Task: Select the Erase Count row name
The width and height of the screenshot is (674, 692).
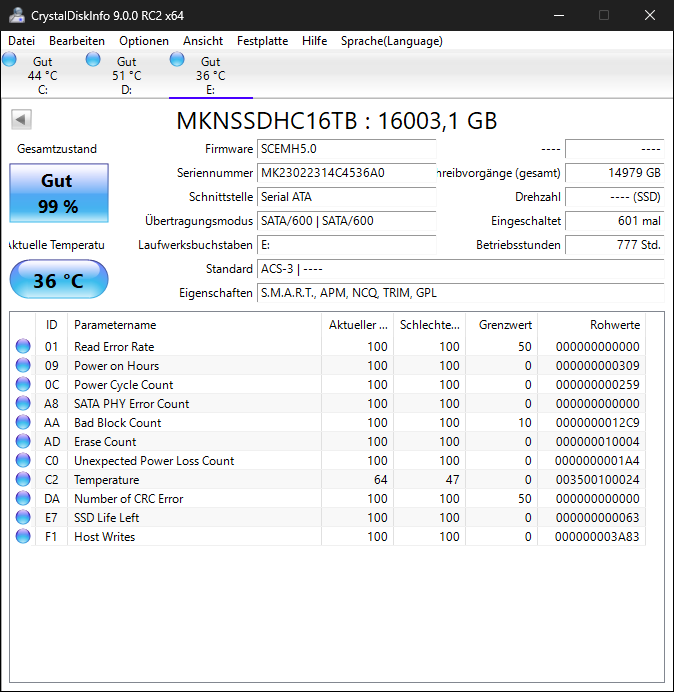Action: [x=105, y=442]
